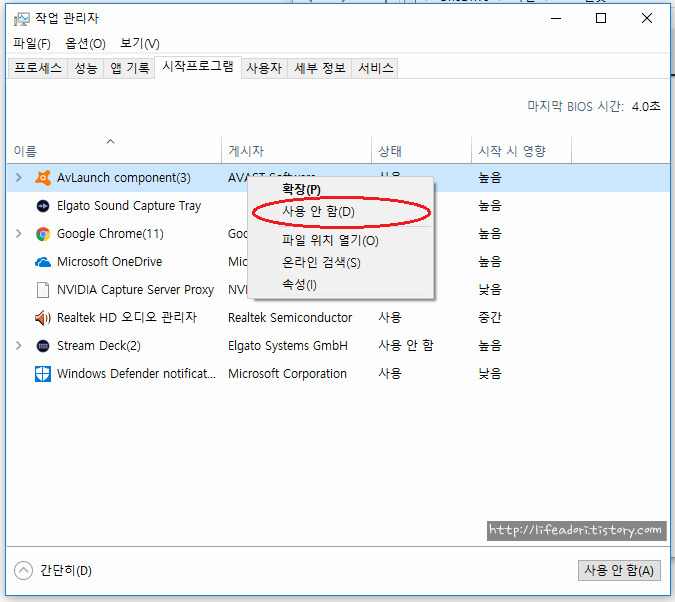Click Realtek's 중간 startup impact cell

[x=490, y=318]
